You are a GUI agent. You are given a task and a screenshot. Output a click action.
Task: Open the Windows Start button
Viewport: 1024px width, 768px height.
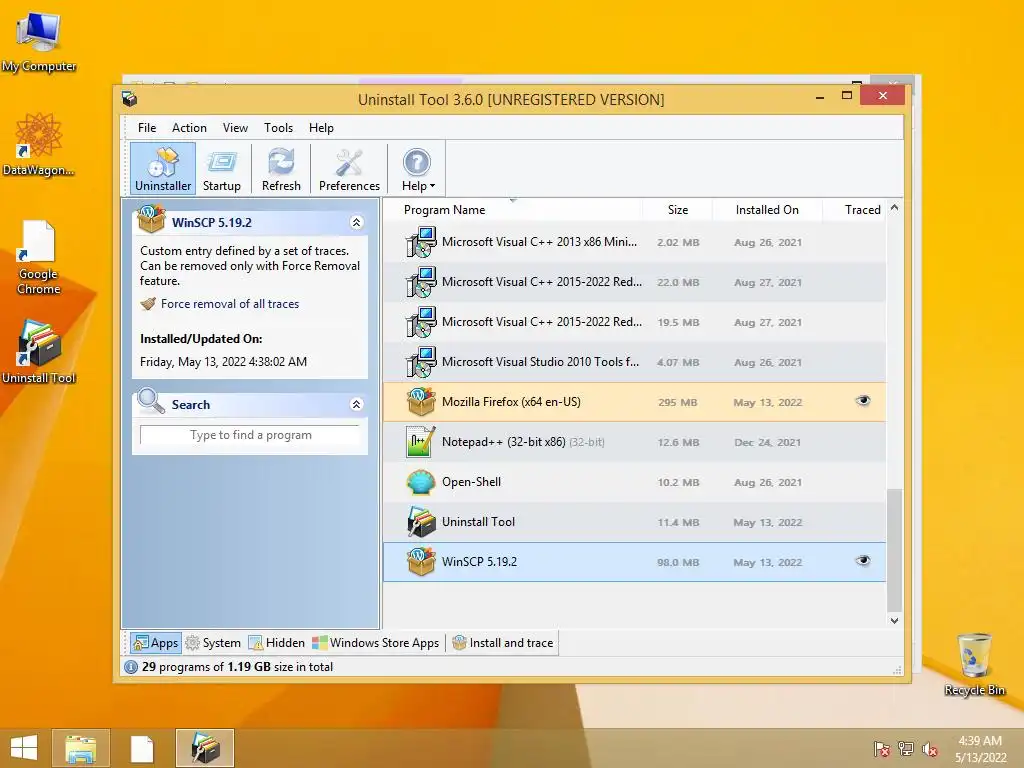tap(24, 748)
